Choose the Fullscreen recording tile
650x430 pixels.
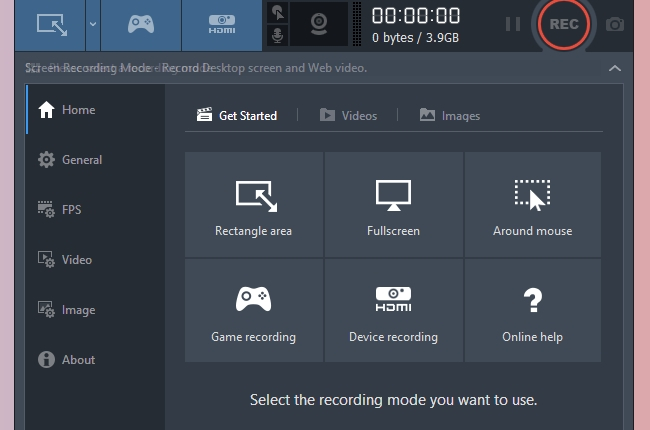pyautogui.click(x=393, y=204)
